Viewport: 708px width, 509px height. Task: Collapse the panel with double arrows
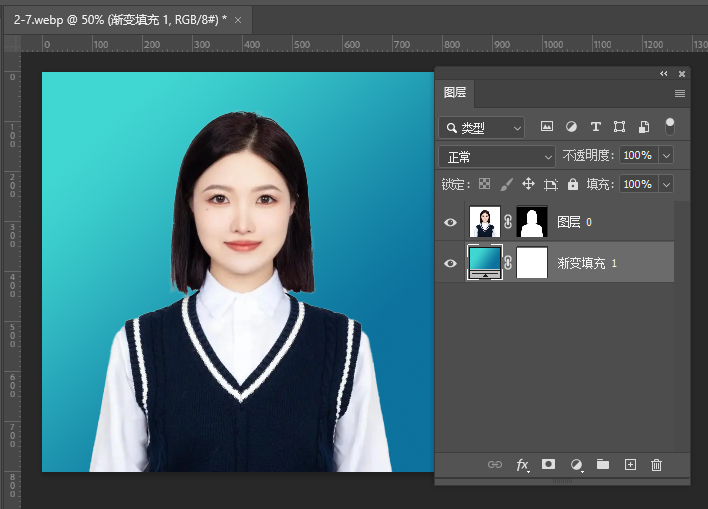(664, 74)
